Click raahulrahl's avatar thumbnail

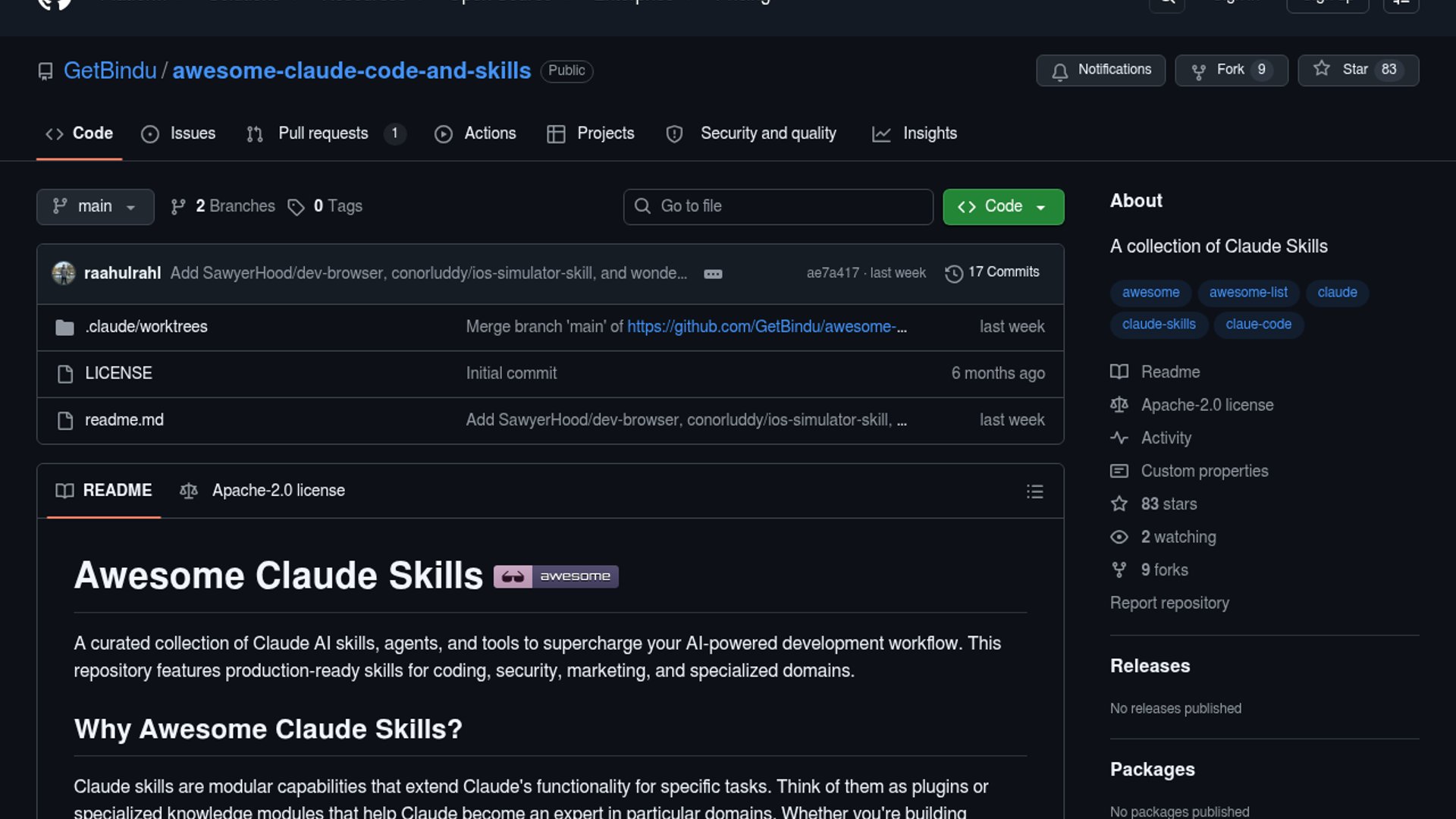pyautogui.click(x=64, y=273)
